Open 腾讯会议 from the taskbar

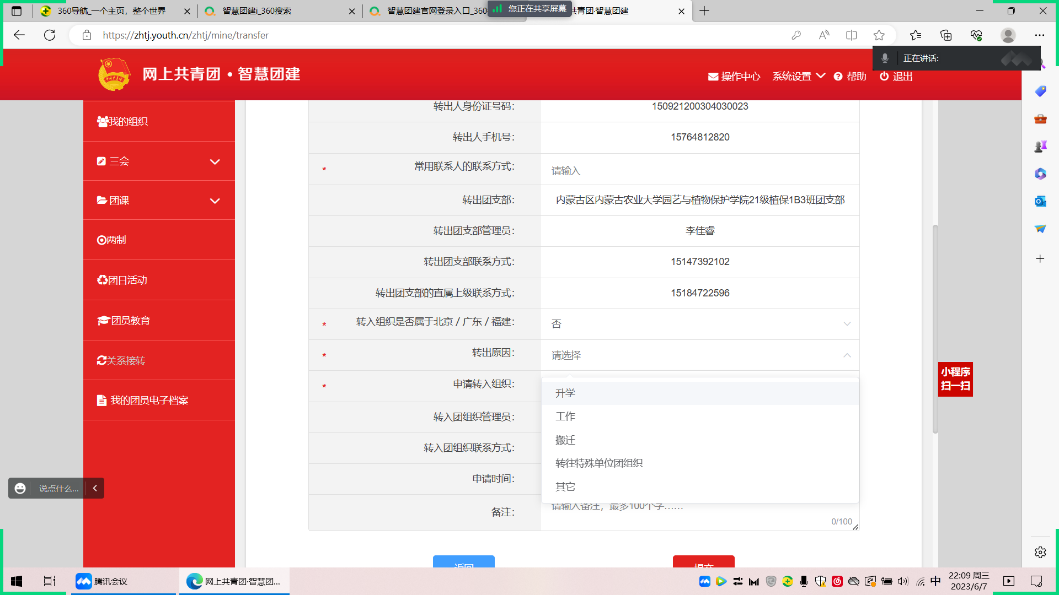tap(103, 581)
